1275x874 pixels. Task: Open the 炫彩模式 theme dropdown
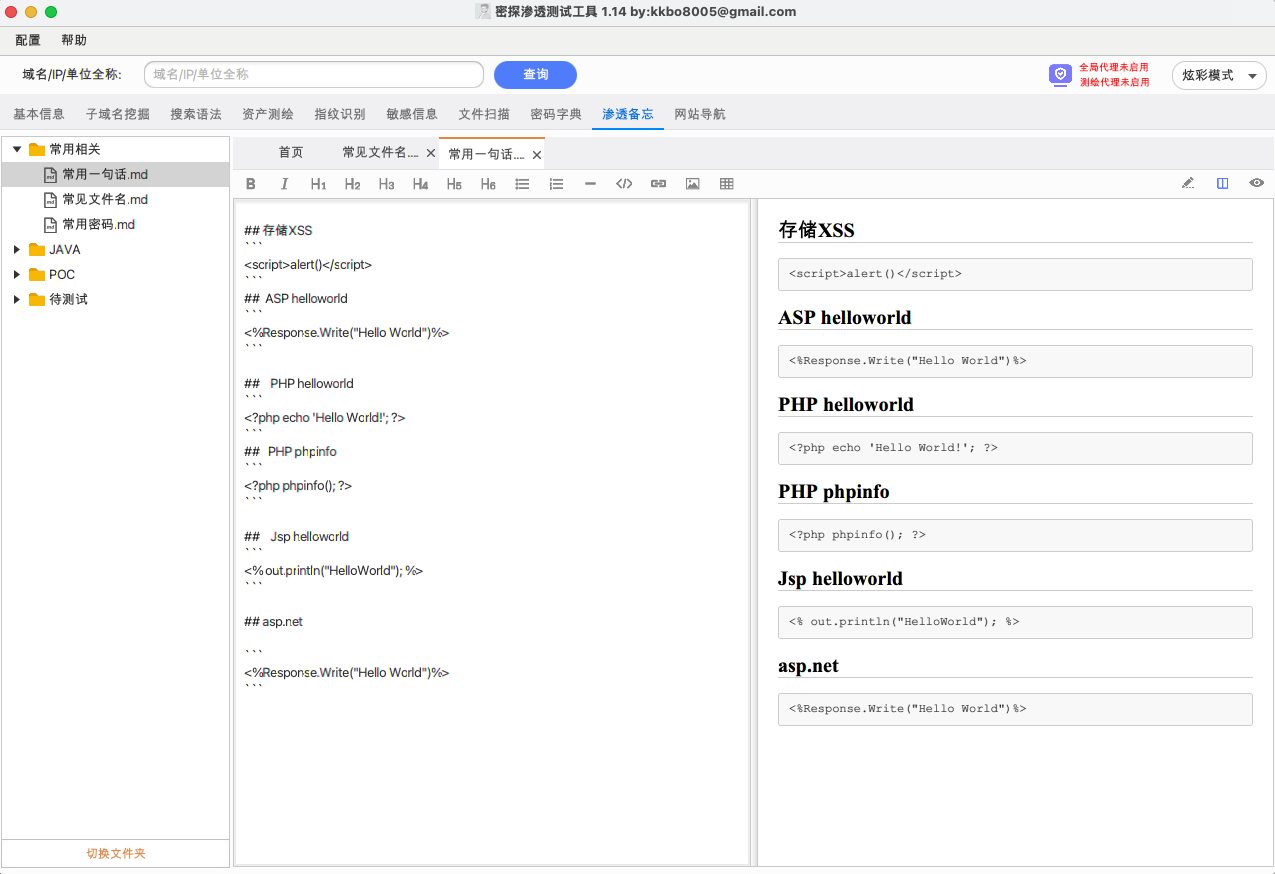(1219, 75)
